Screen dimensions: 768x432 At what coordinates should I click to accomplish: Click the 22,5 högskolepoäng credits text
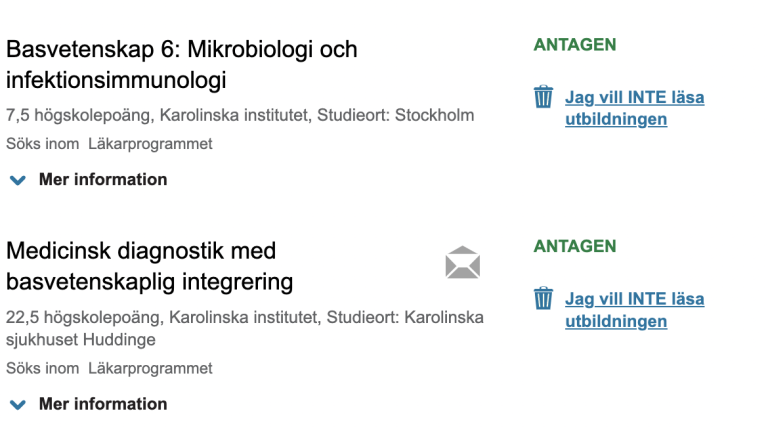(83, 317)
